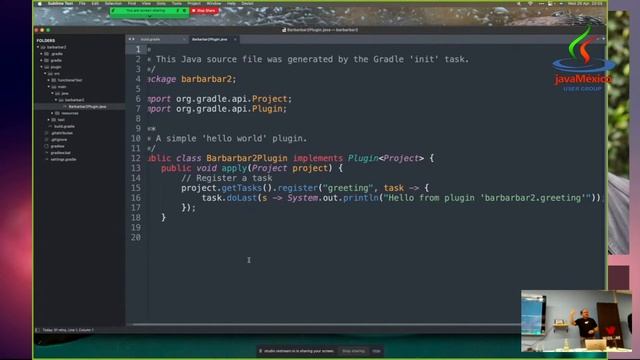
Task: Collapse the barbarbar2 package folder under java
Action: (x=56, y=100)
